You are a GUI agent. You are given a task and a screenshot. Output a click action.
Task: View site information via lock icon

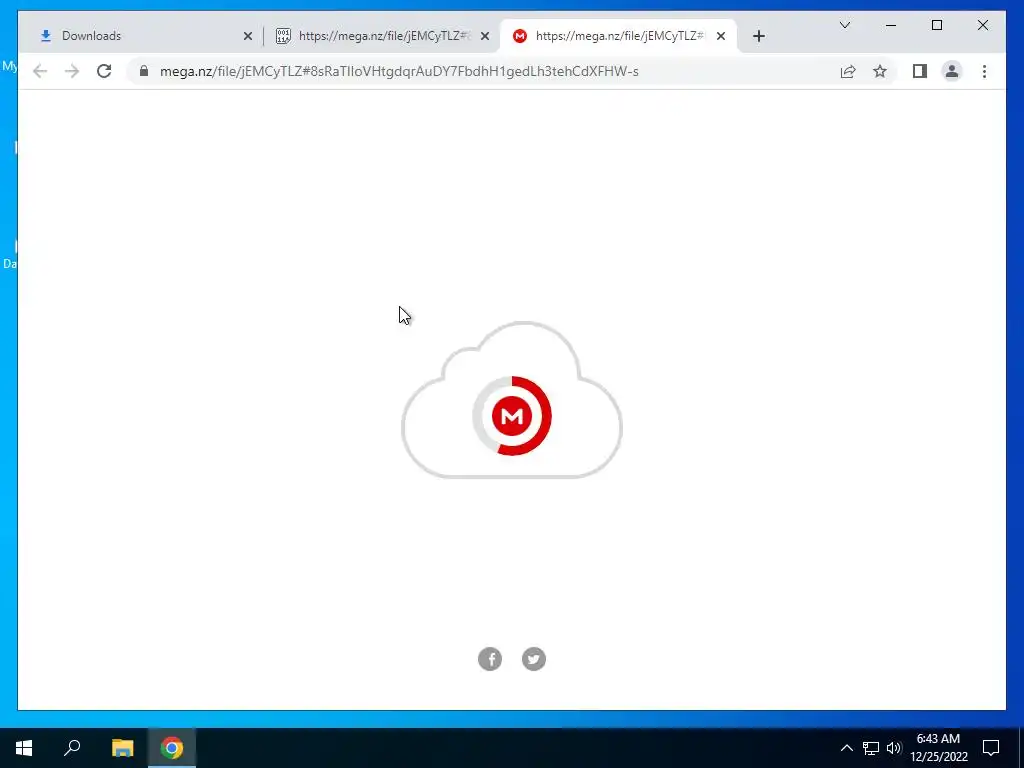tap(144, 71)
